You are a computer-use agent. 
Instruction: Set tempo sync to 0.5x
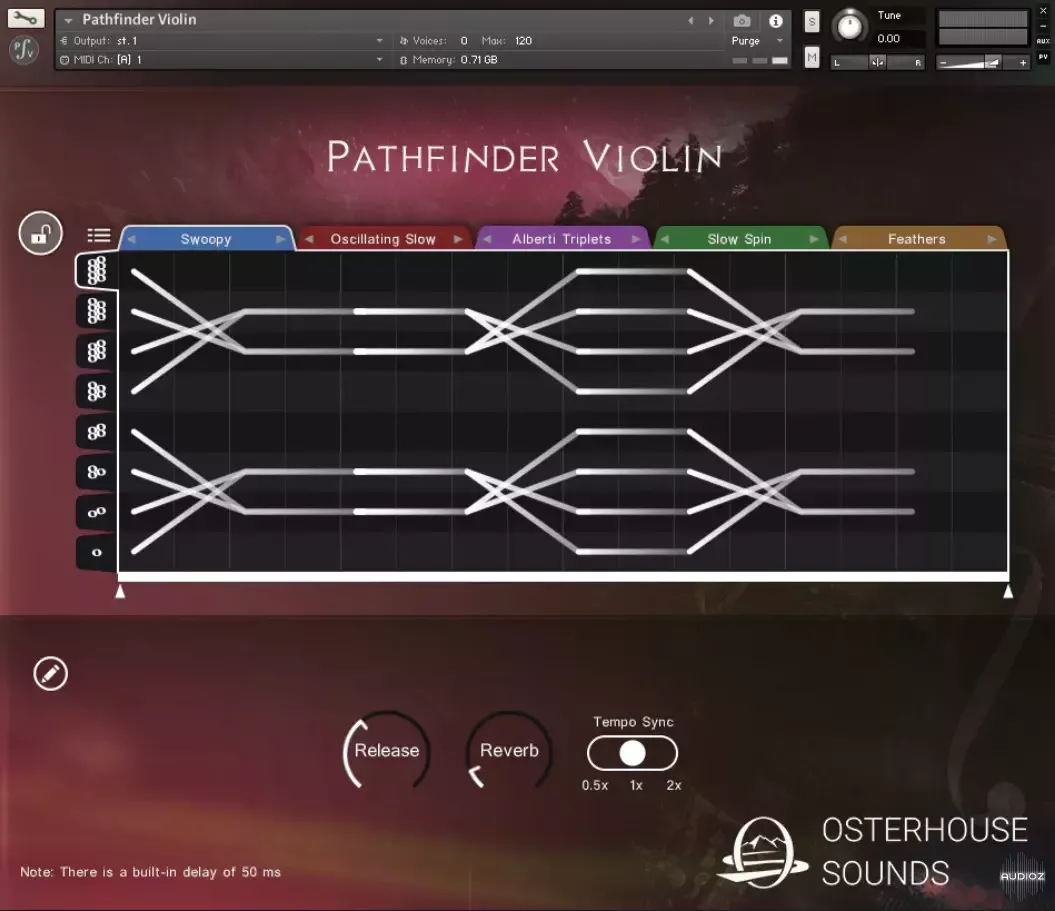tap(595, 785)
